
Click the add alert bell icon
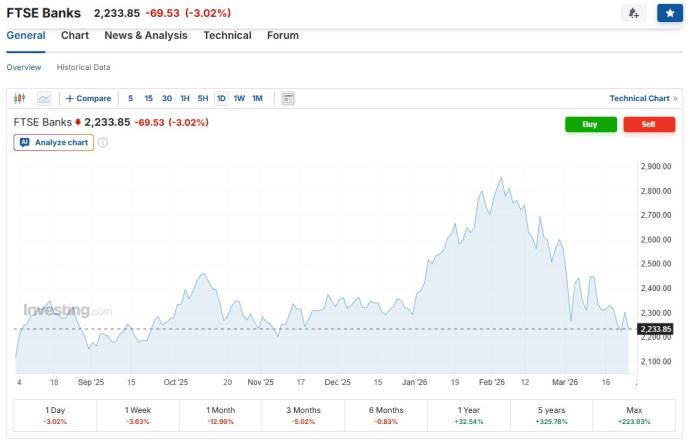click(x=632, y=13)
